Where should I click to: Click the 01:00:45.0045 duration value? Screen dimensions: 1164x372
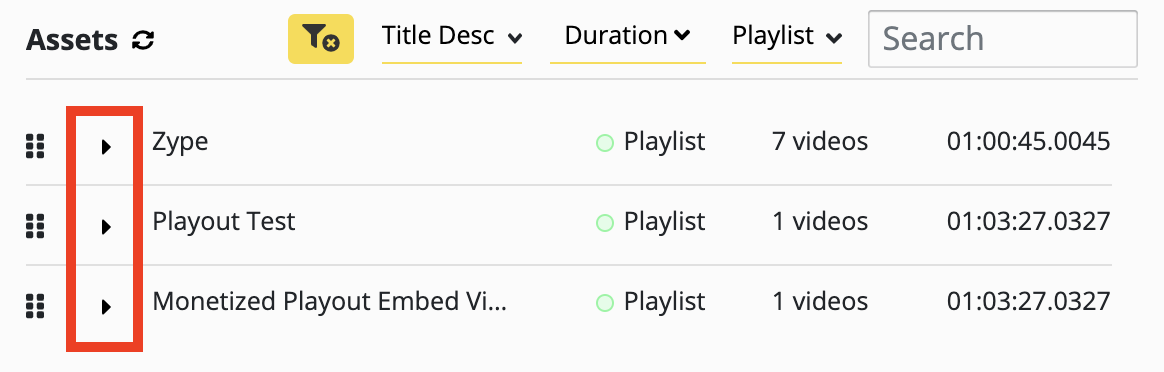[x=1029, y=141]
